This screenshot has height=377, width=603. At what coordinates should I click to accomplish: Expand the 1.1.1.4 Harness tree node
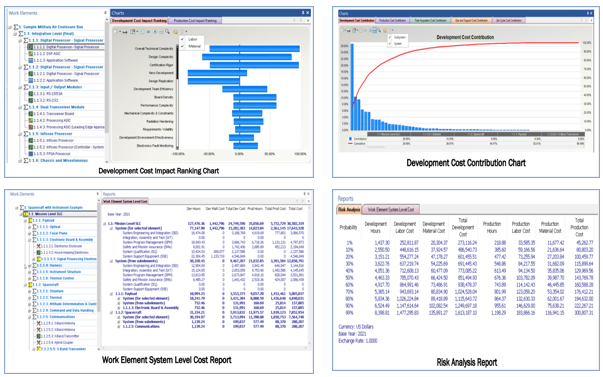(x=29, y=265)
